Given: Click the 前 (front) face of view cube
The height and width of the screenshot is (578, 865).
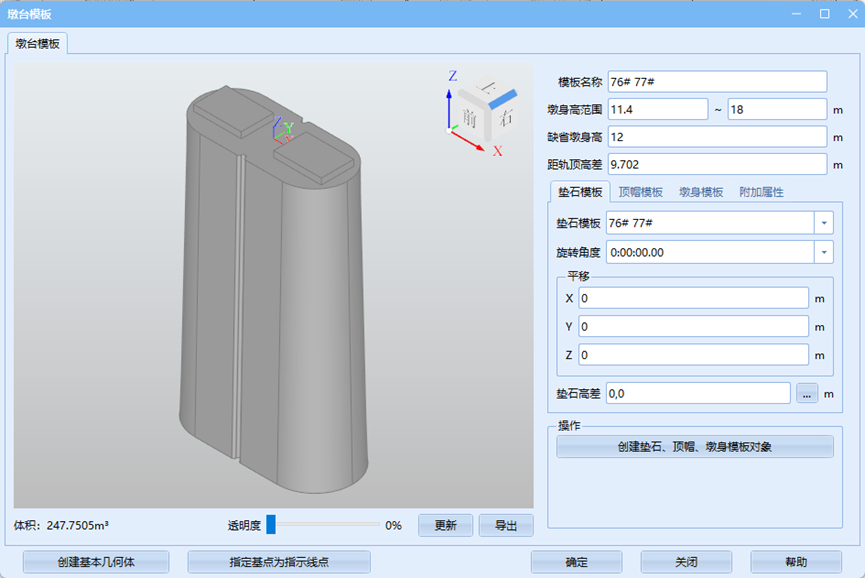Looking at the screenshot, I should pos(469,118).
